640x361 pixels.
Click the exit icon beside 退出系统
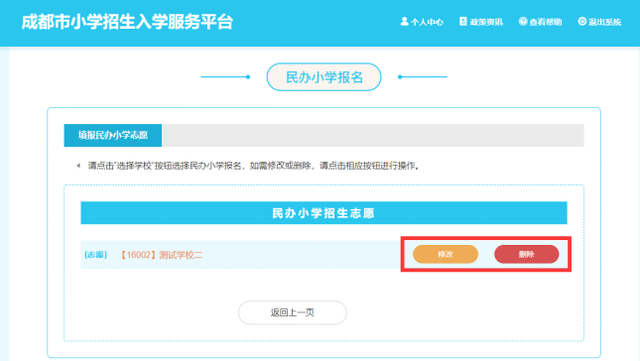pos(582,22)
